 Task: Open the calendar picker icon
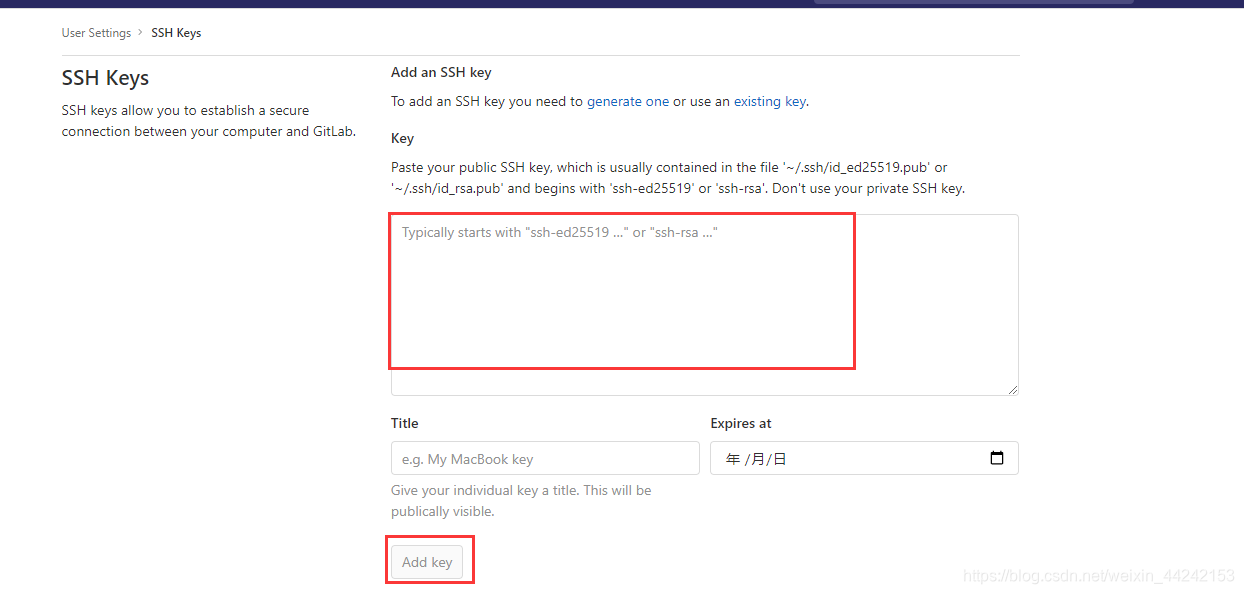pyautogui.click(x=996, y=458)
